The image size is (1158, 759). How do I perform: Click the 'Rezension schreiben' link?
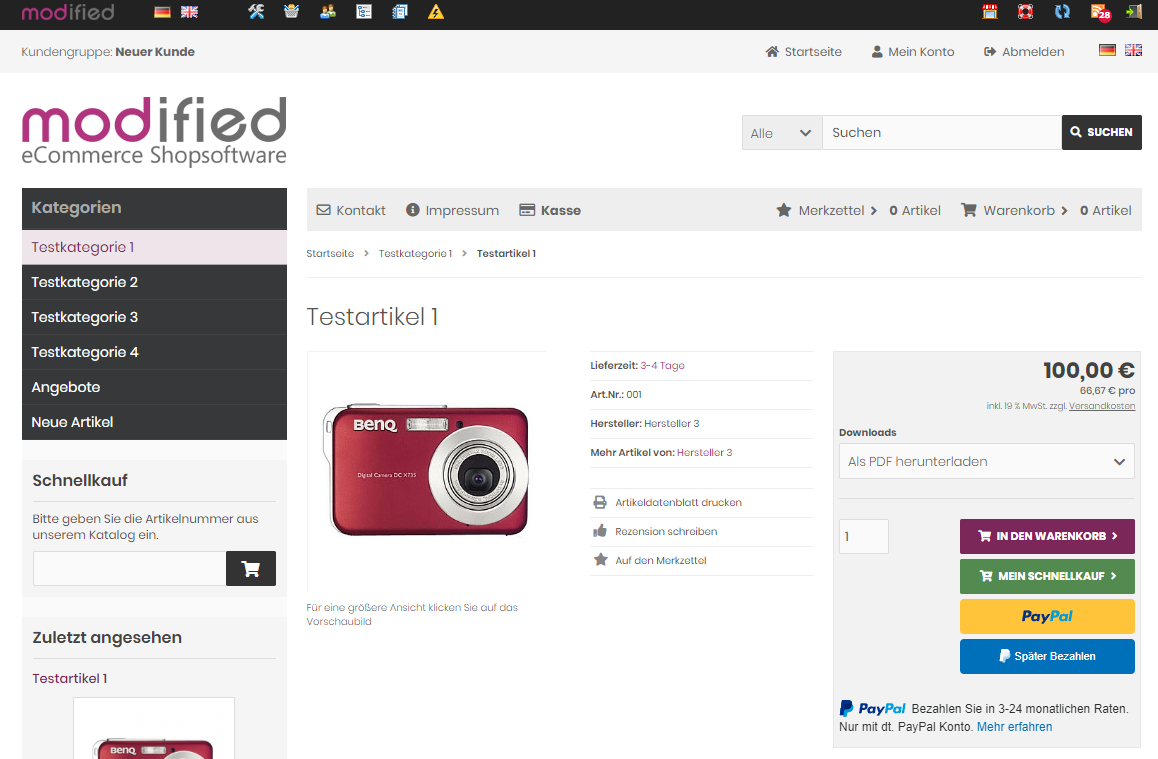(666, 532)
